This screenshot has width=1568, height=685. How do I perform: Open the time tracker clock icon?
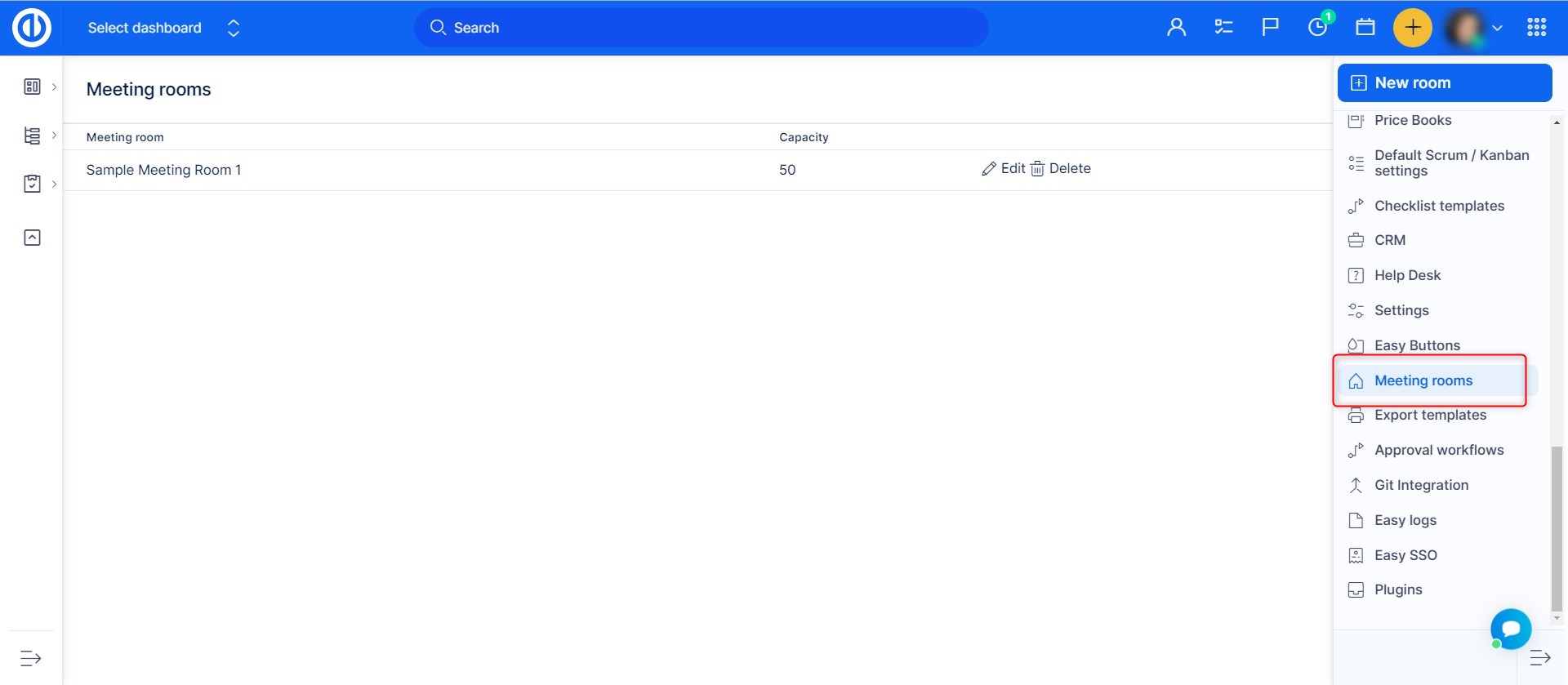point(1317,28)
